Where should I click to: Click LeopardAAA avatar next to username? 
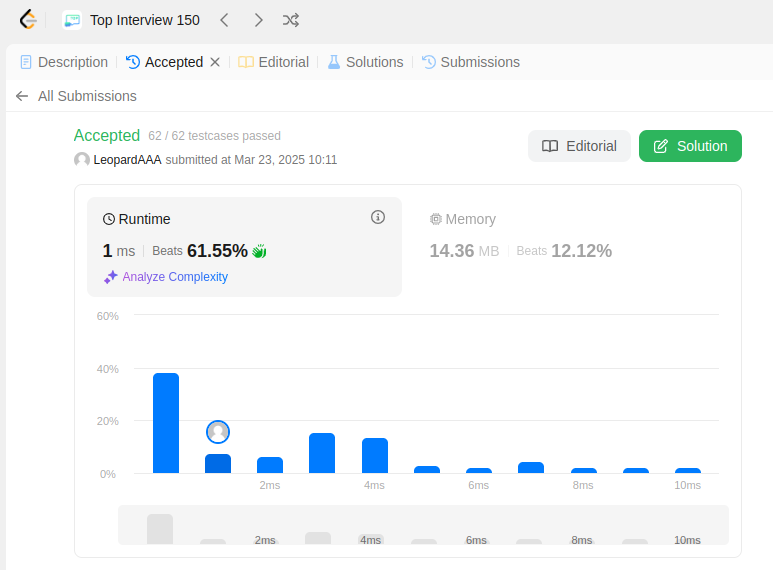[x=82, y=160]
